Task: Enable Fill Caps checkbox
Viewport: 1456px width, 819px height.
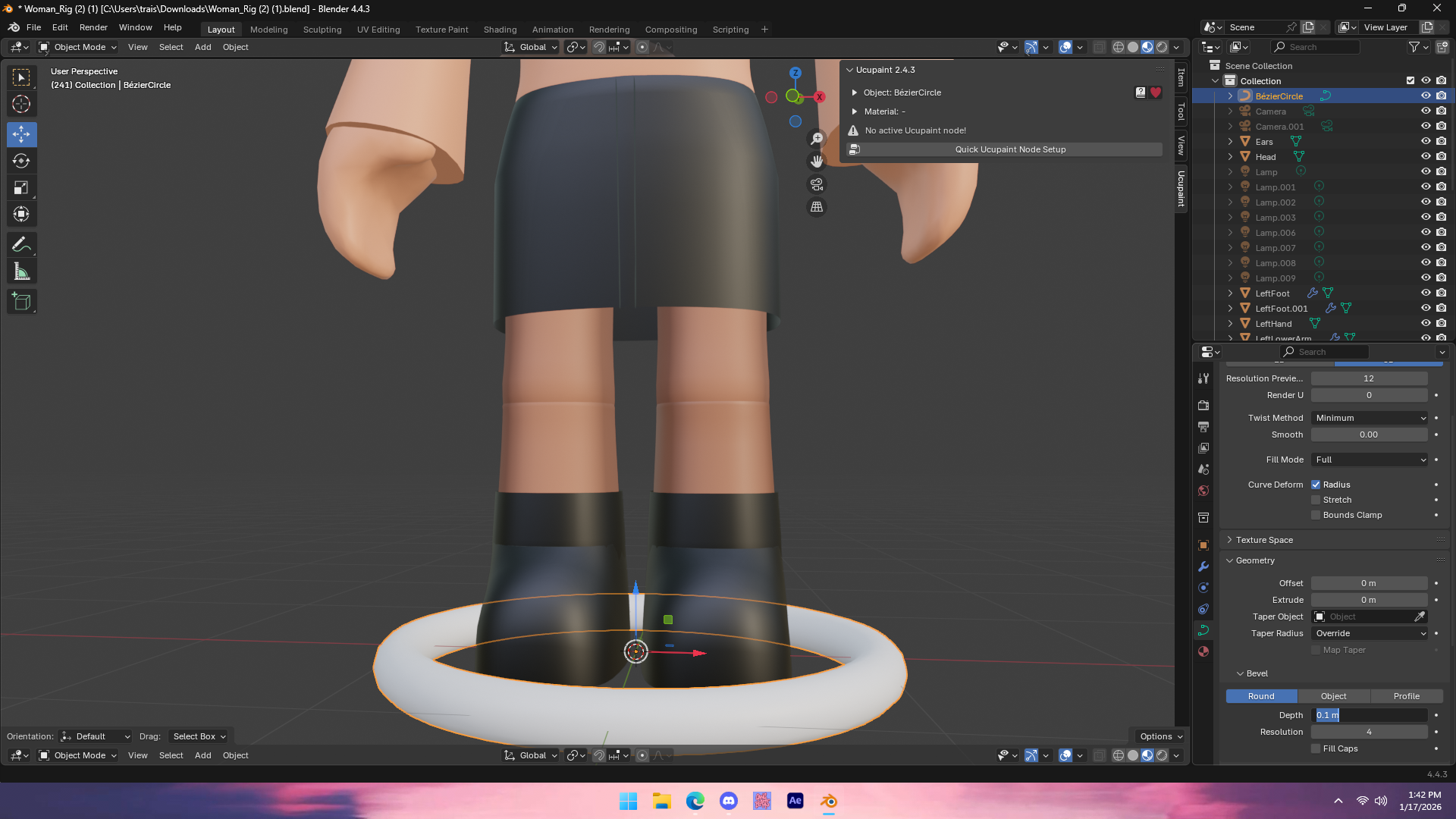Action: click(x=1316, y=748)
